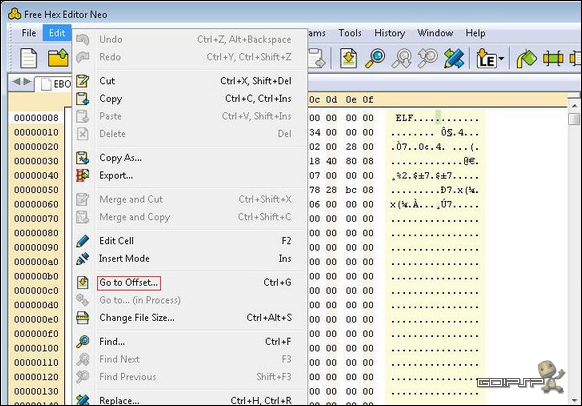
Task: Choose Go to... (in Process) entry
Action: [189, 300]
